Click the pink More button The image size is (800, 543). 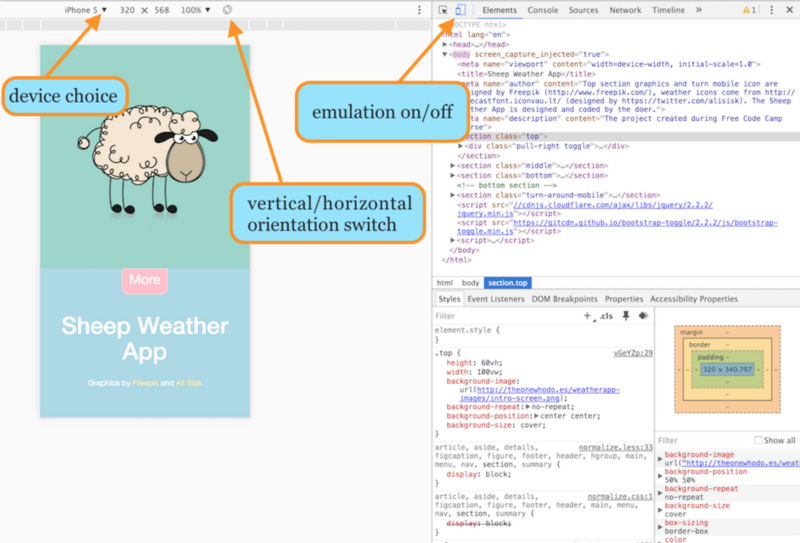(x=145, y=280)
